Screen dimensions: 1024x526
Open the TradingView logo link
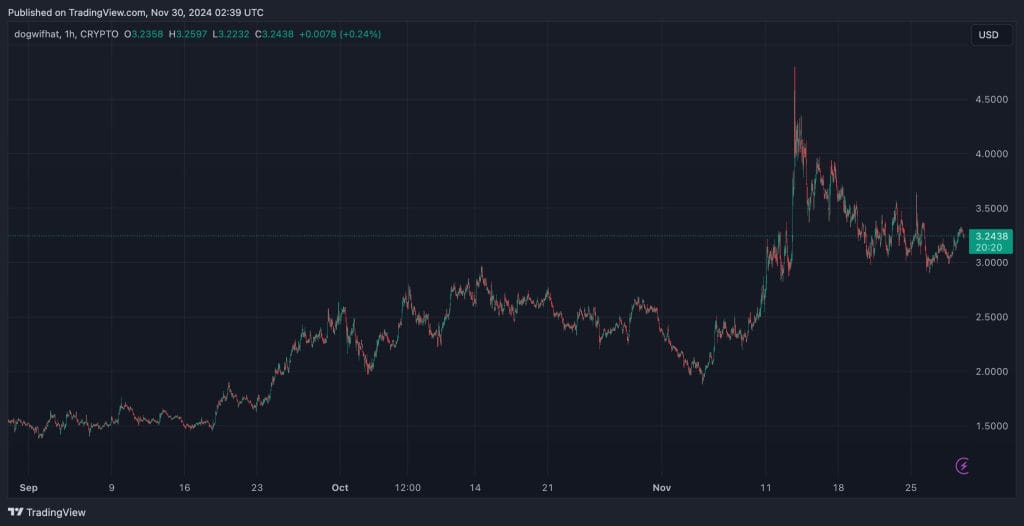coord(47,512)
